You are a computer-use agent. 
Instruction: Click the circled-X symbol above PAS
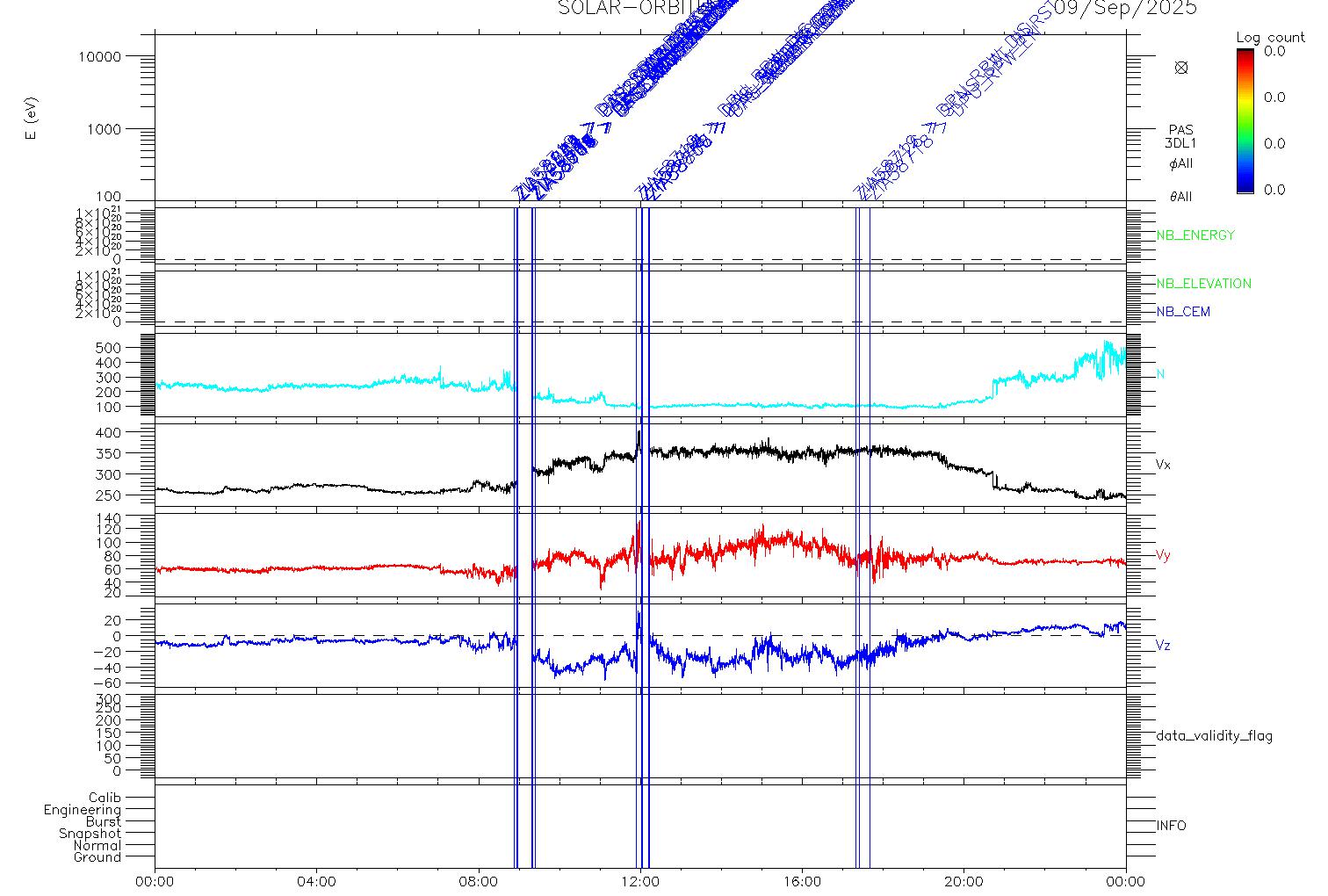click(x=1181, y=68)
